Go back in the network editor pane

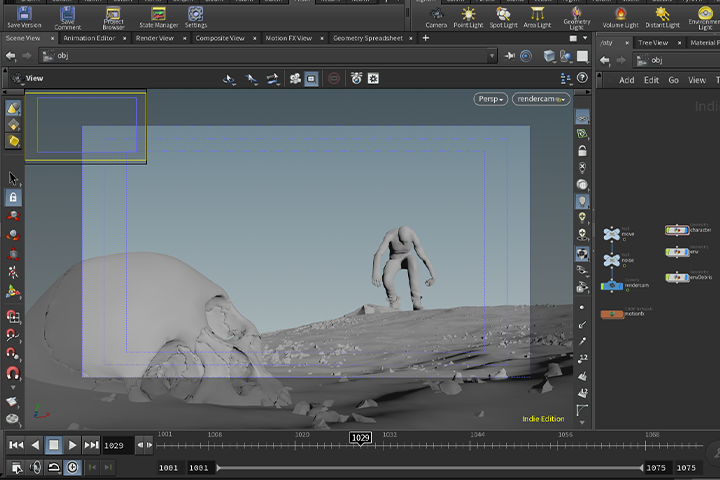(x=605, y=60)
